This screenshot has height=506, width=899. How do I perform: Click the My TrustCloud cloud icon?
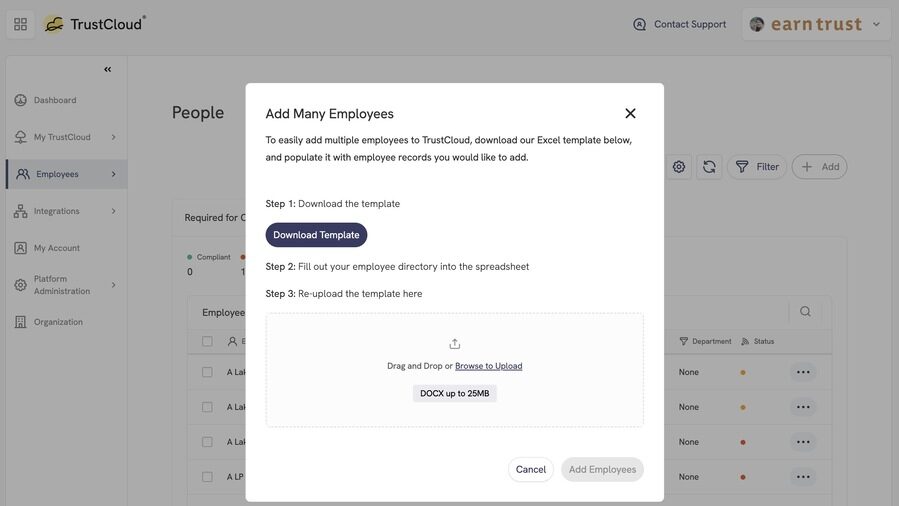[x=21, y=137]
